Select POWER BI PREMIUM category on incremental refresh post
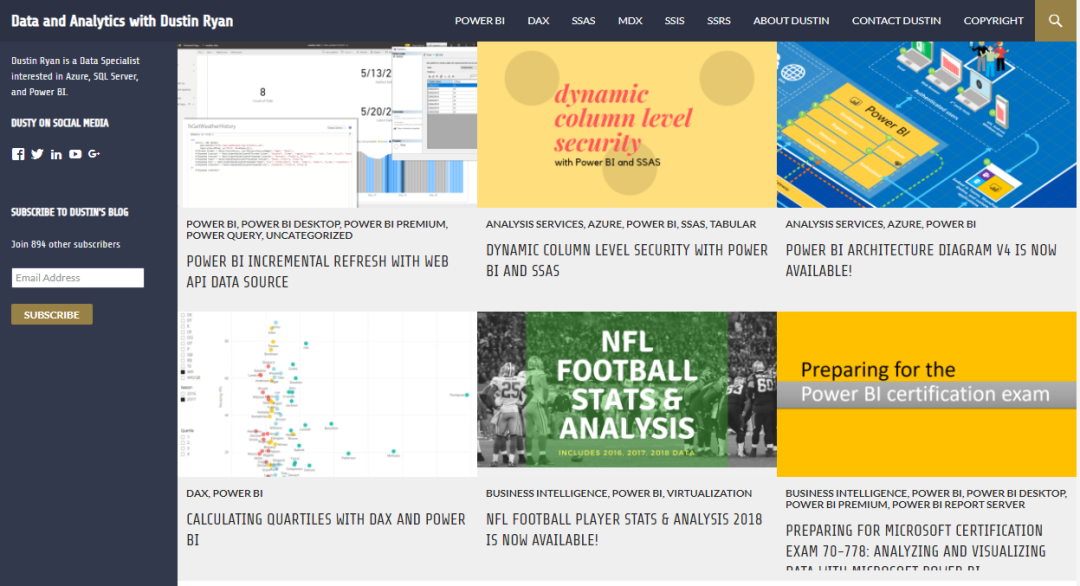Viewport: 1080px width, 586px height. [395, 224]
